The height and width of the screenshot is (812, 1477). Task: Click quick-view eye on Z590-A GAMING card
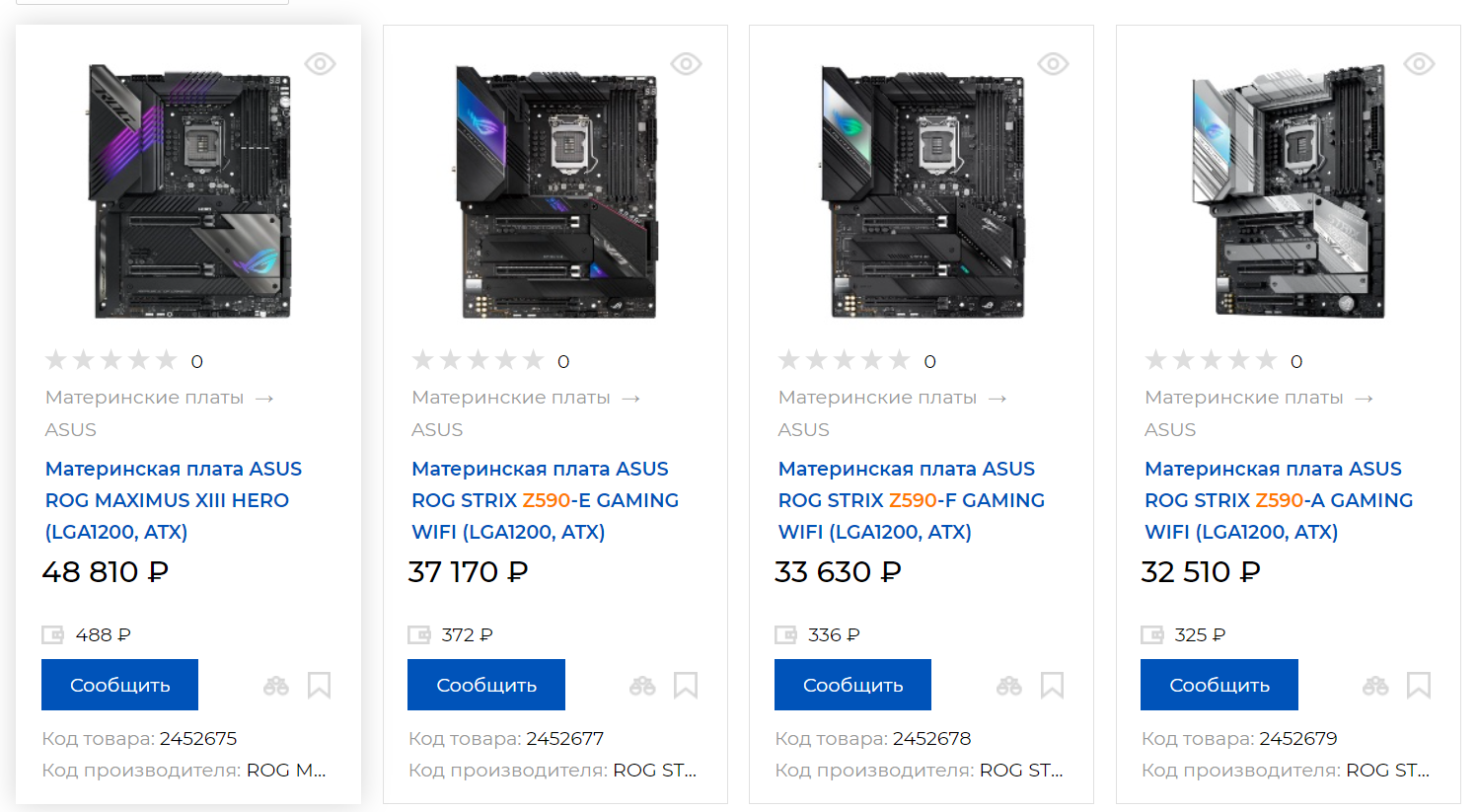point(1419,64)
